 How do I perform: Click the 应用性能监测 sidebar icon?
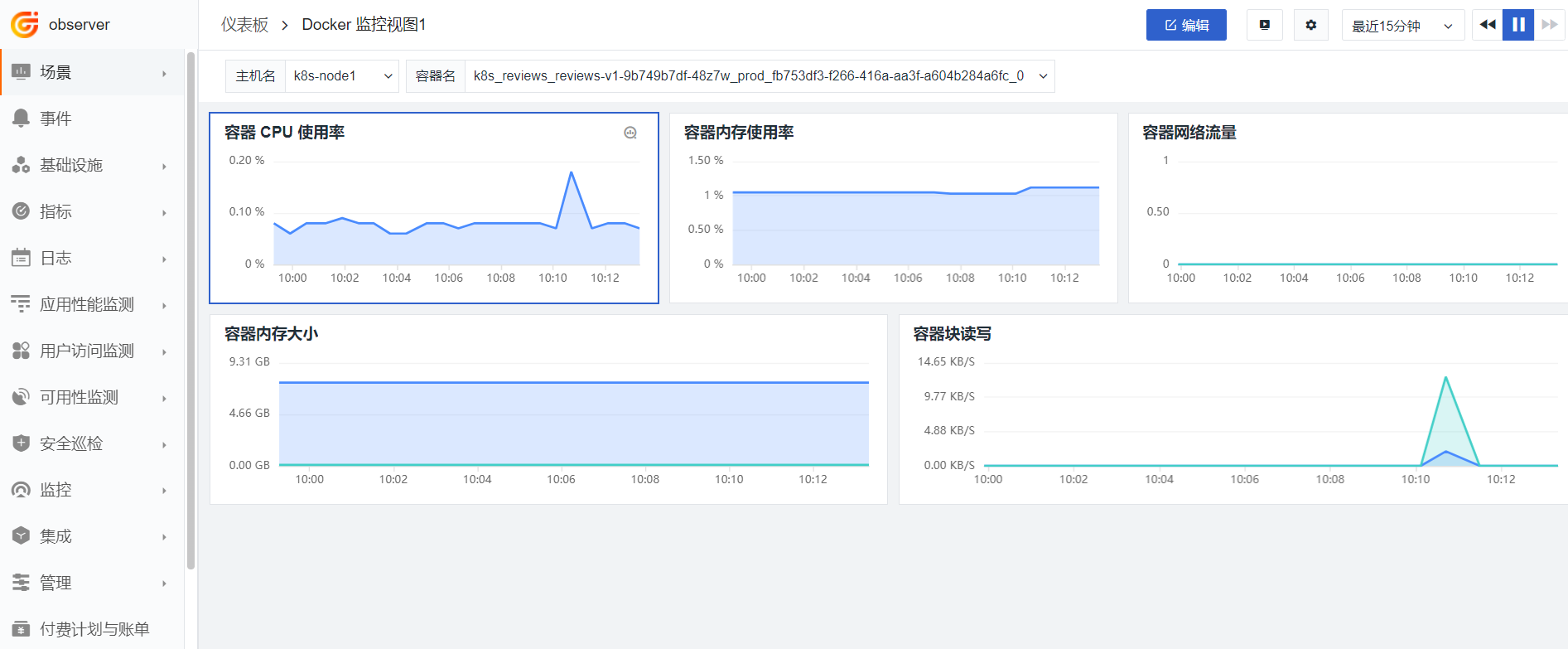(x=22, y=304)
